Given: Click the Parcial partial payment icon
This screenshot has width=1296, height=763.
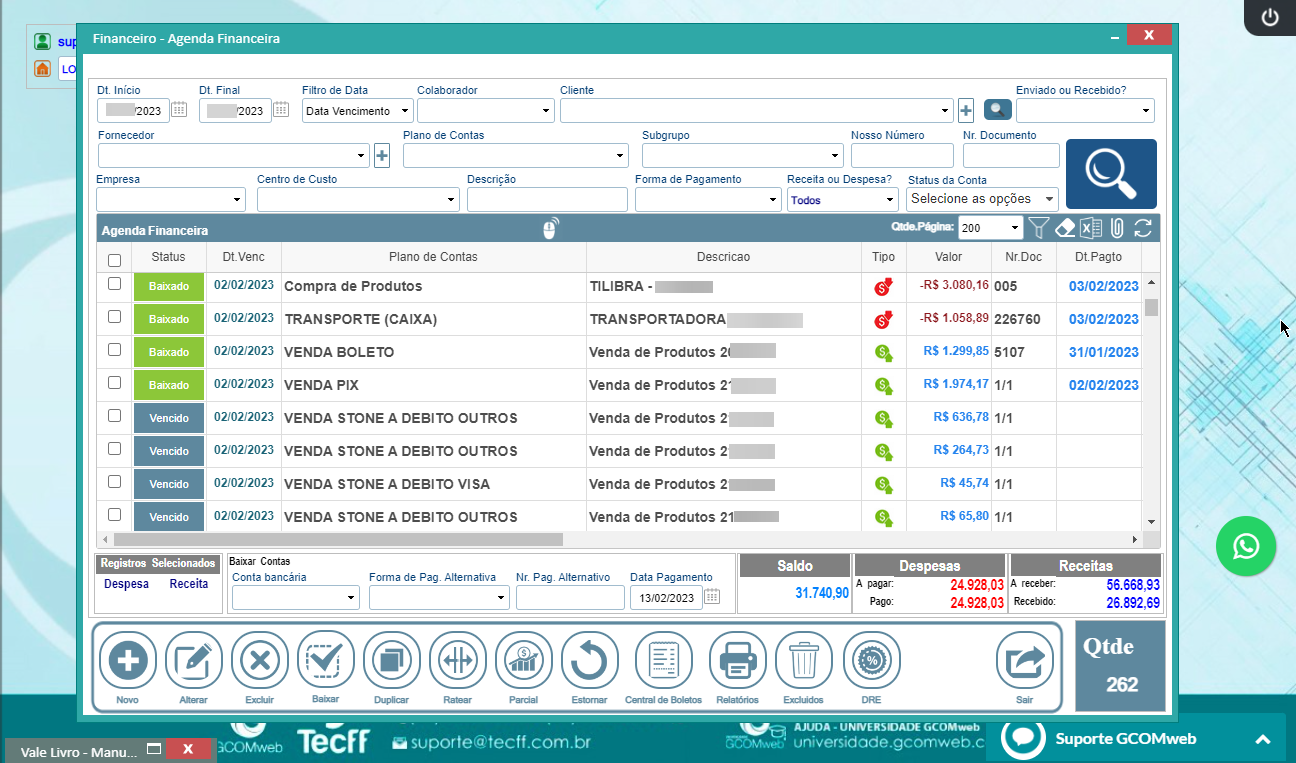Looking at the screenshot, I should 523,660.
